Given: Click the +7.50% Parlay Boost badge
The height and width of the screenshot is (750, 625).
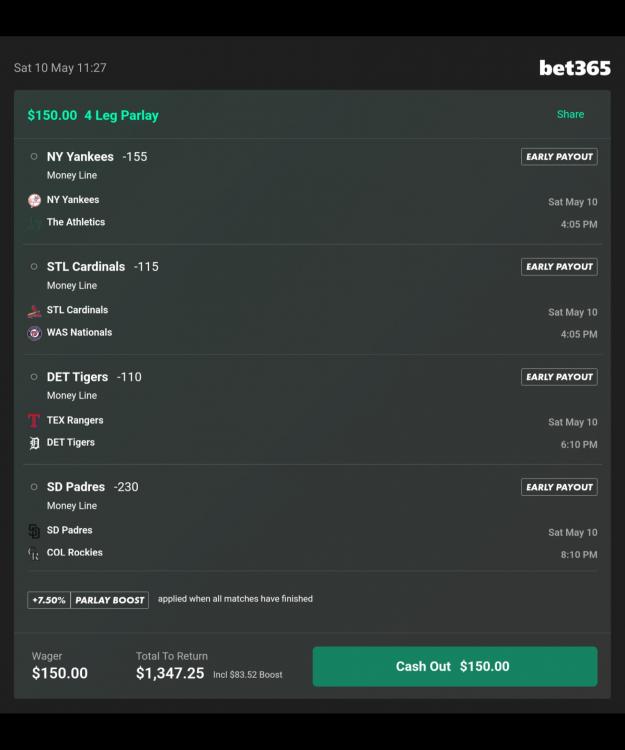Looking at the screenshot, I should [88, 600].
